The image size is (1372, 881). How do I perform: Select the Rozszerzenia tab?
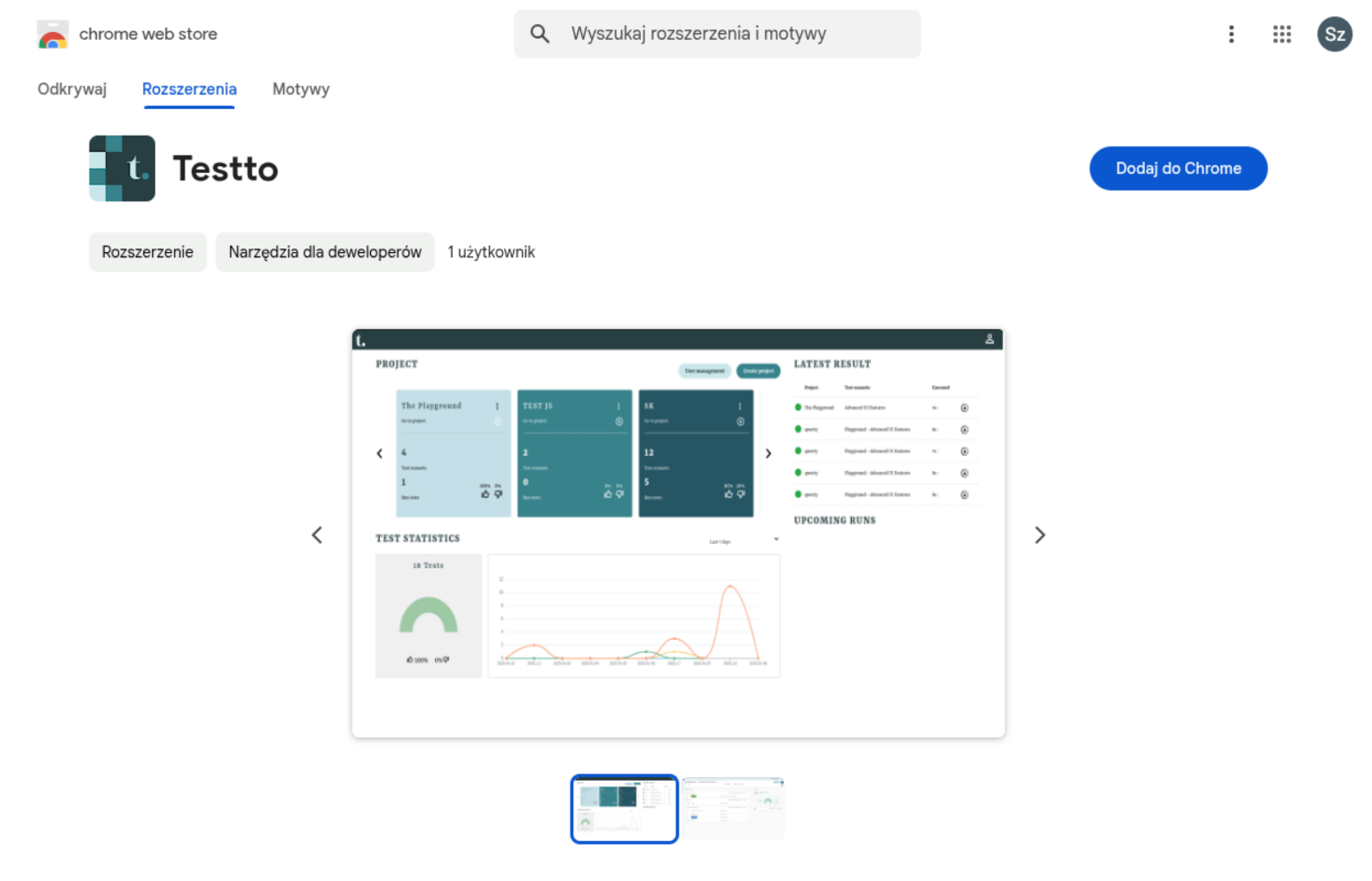[x=189, y=89]
